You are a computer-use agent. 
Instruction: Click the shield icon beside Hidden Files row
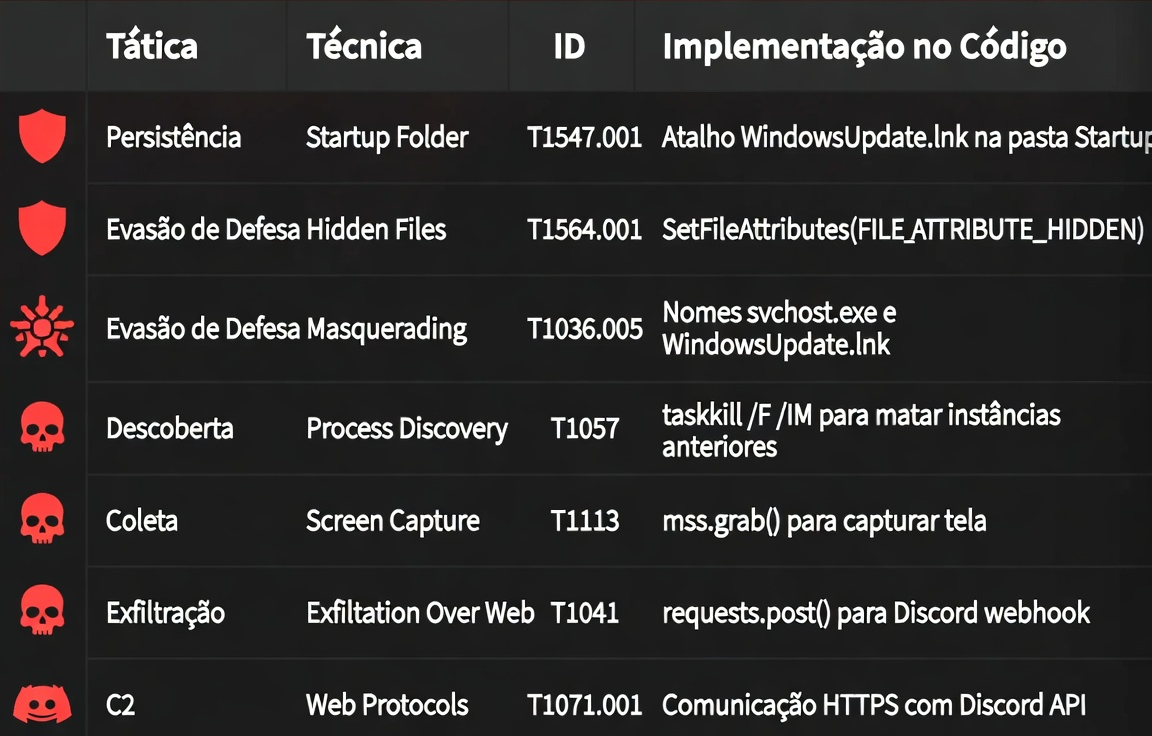(42, 229)
